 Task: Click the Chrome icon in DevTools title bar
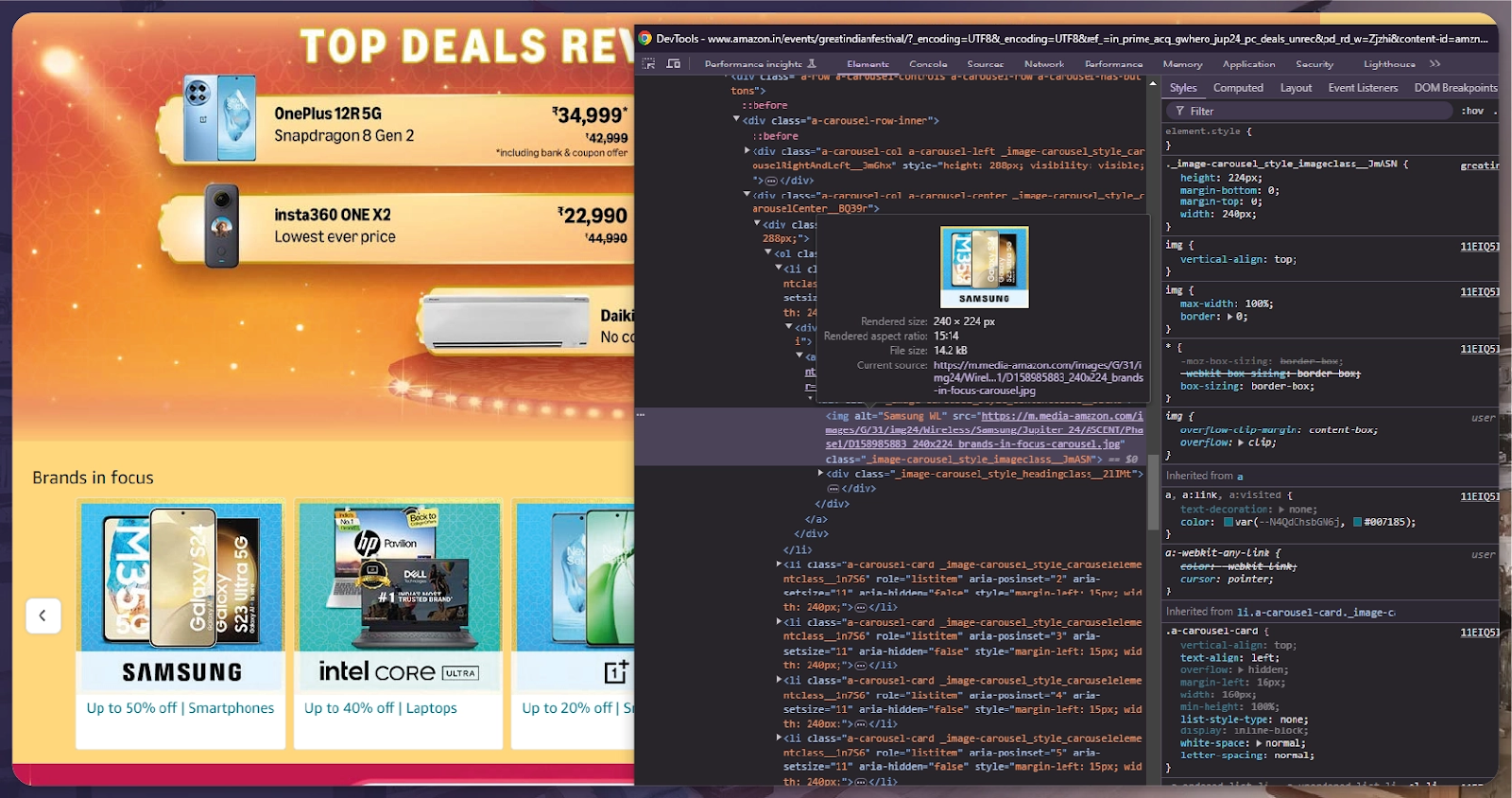(x=644, y=39)
